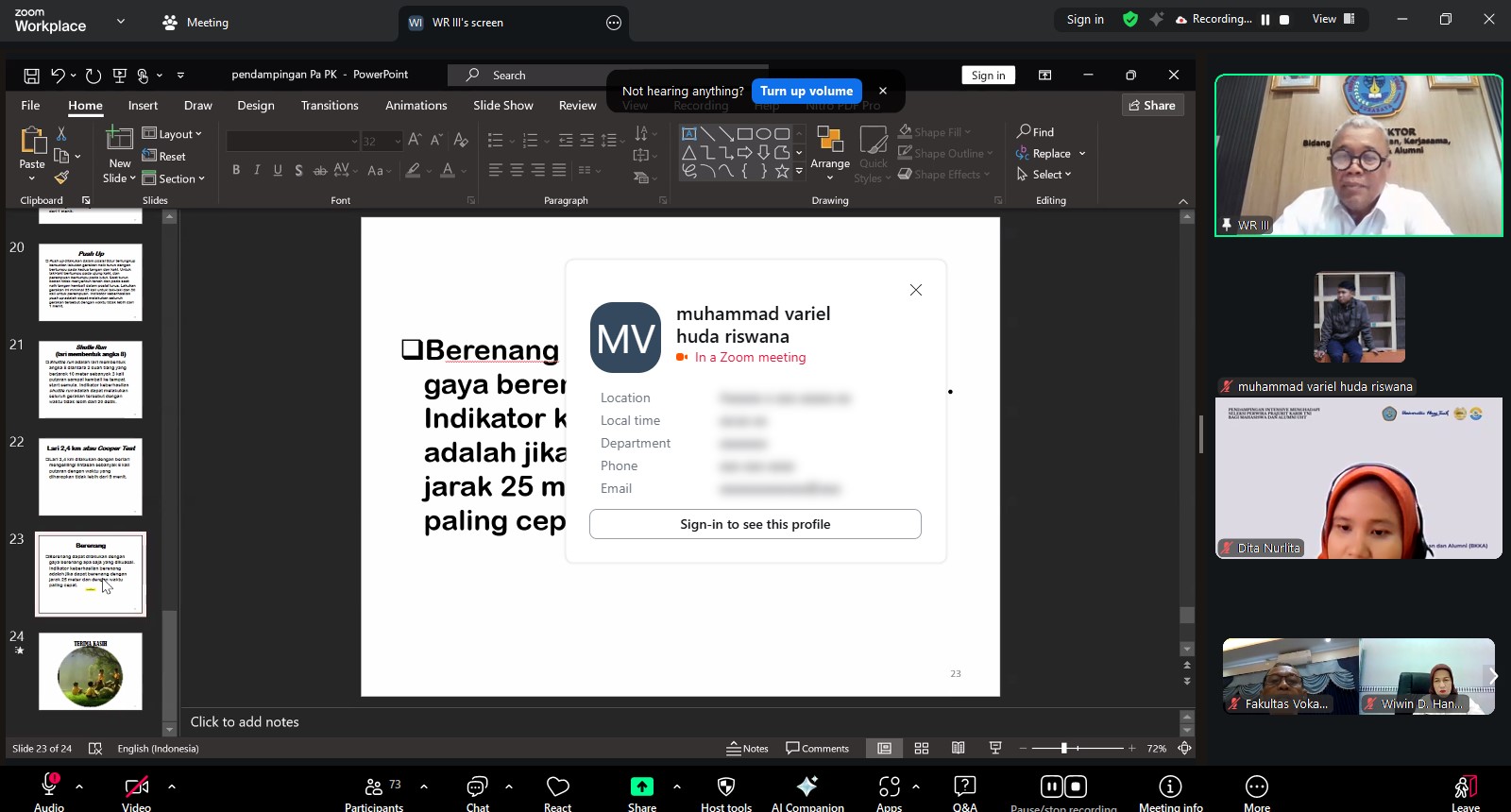
Task: Open the Zoom Chat panel
Action: [x=477, y=791]
